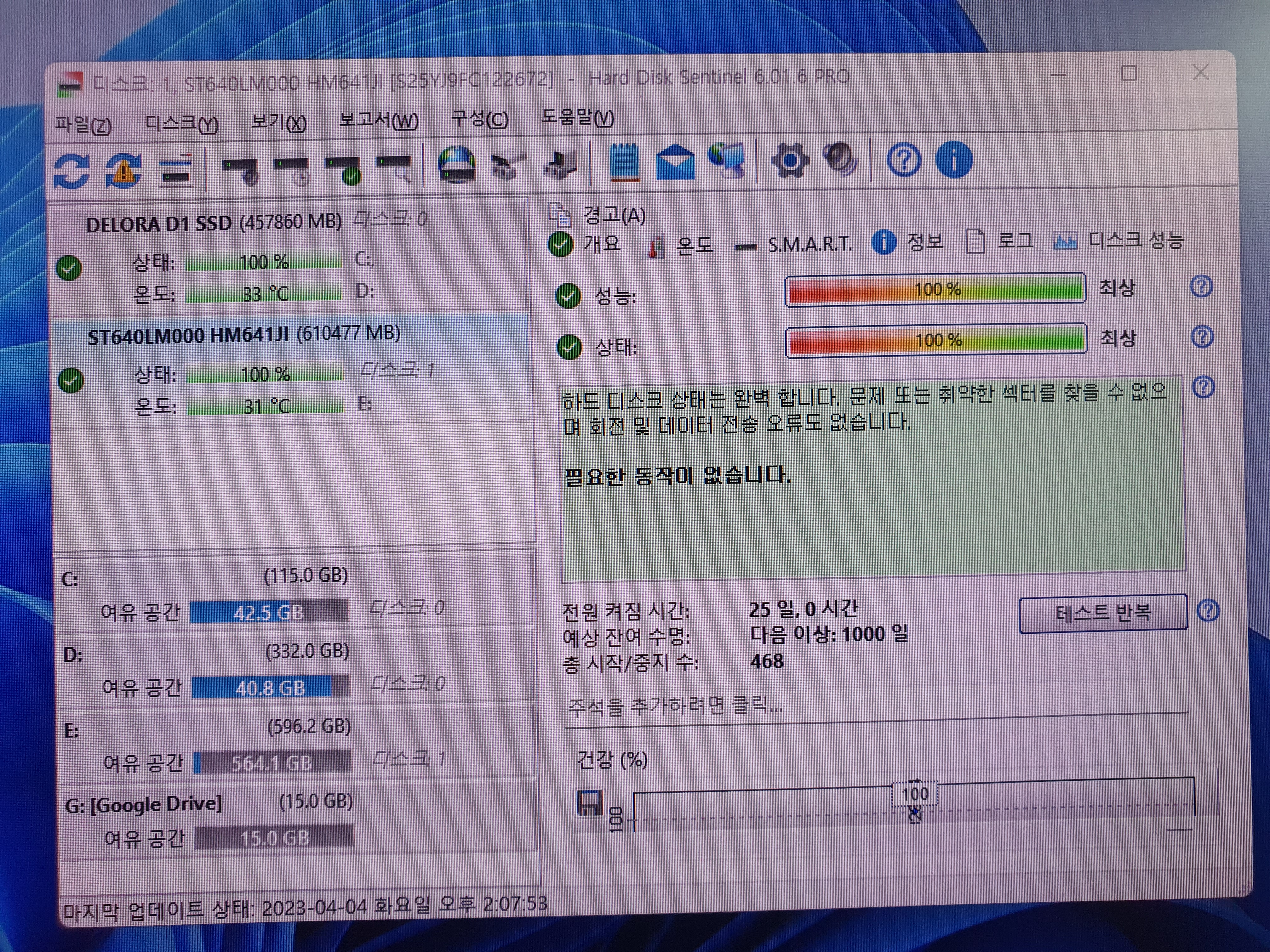1270x952 pixels.
Task: Click the network monitor globe icon
Action: pyautogui.click(x=726, y=161)
